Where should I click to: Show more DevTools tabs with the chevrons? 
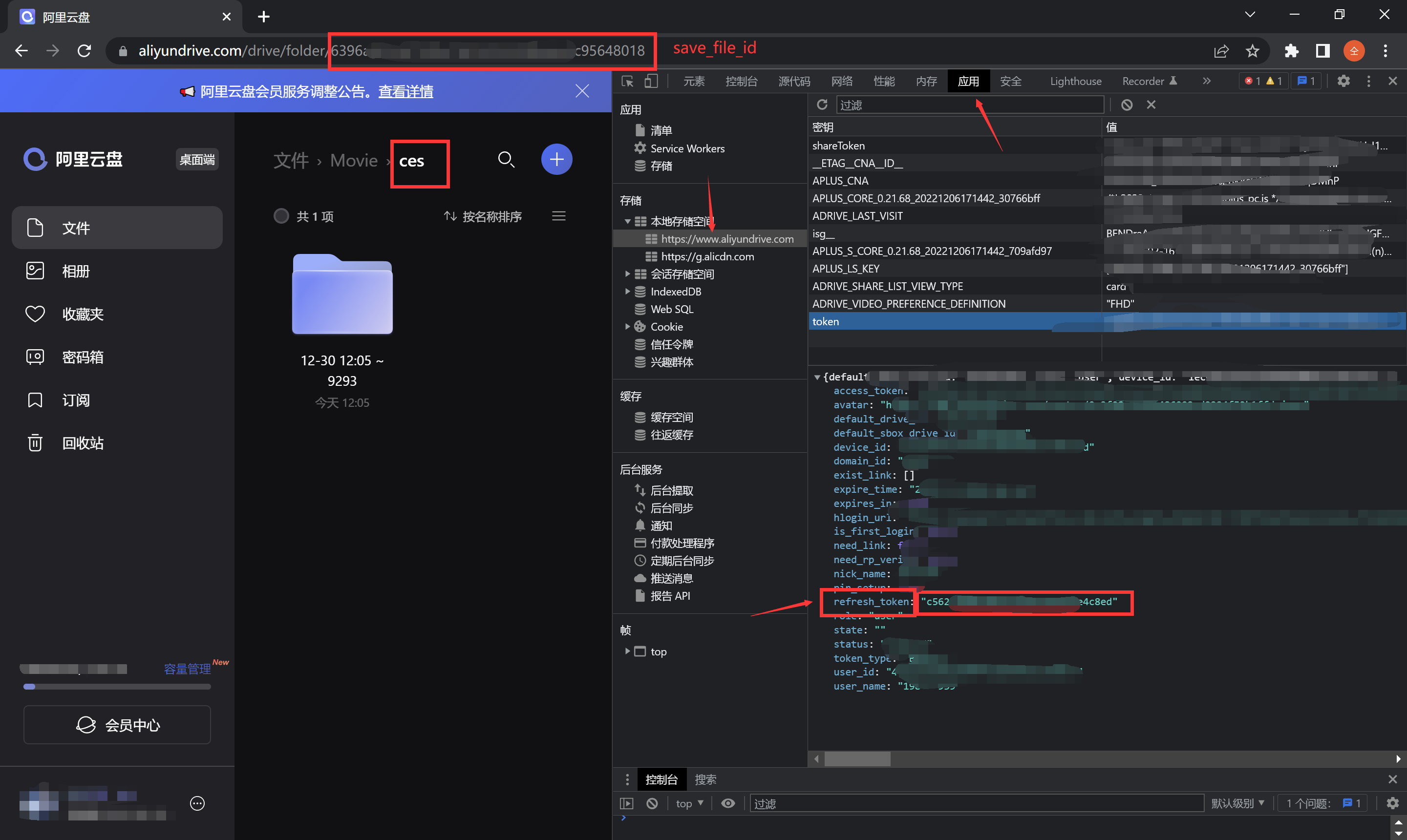pos(1207,81)
